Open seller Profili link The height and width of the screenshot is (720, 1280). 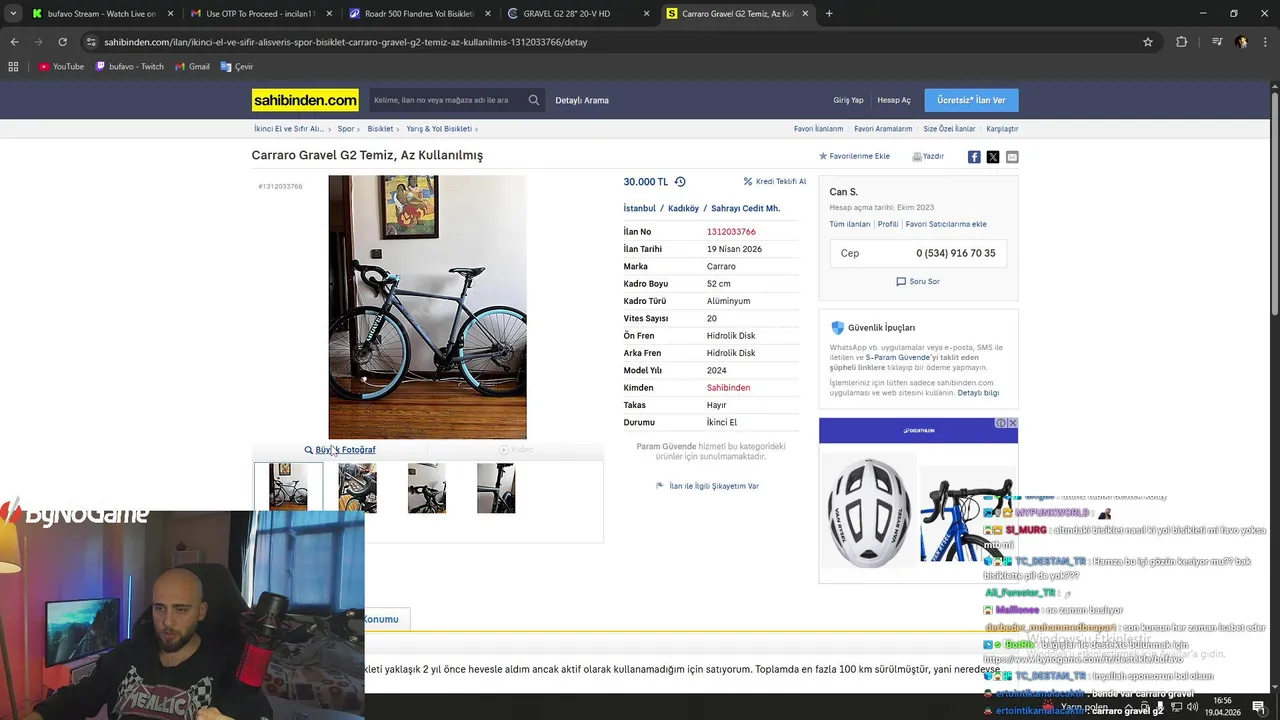tap(888, 224)
